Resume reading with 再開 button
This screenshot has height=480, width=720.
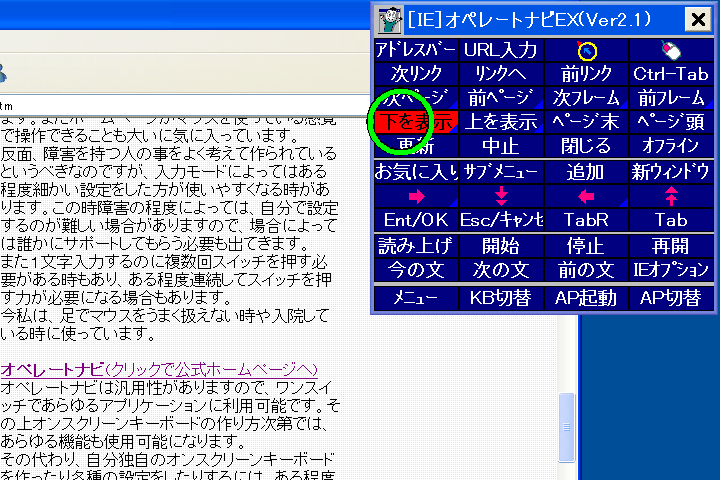click(671, 246)
